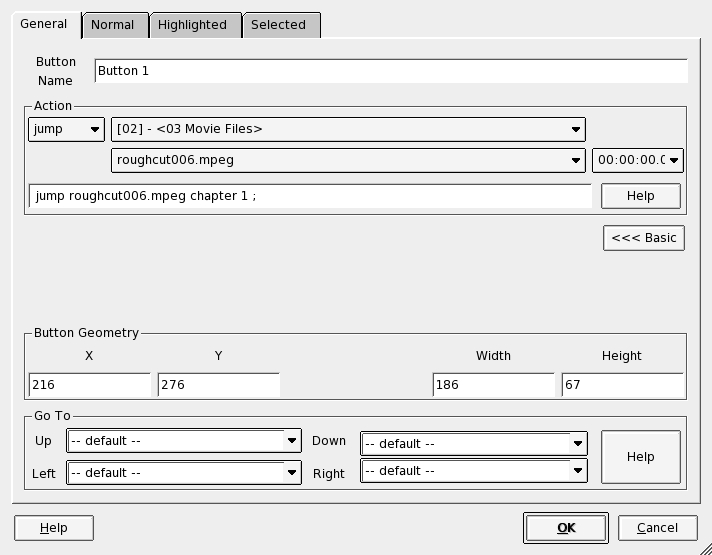Focus the jump command text field

pyautogui.click(x=310, y=196)
